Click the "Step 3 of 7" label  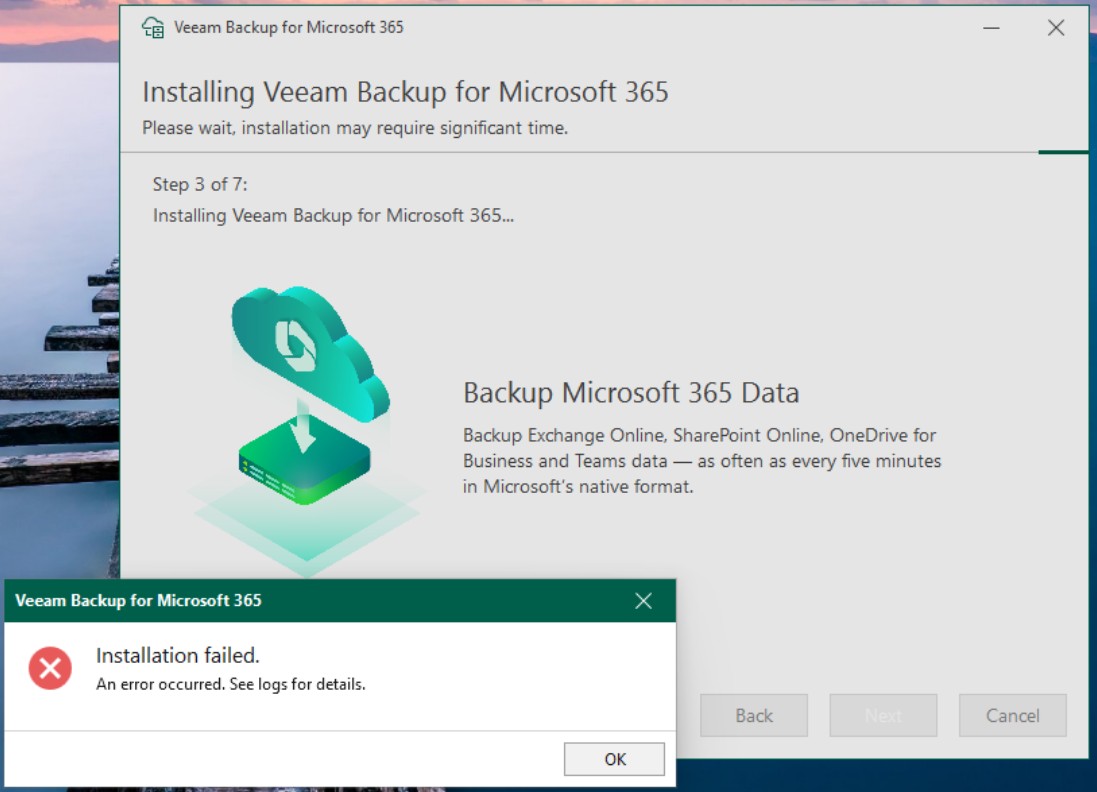[x=200, y=185]
